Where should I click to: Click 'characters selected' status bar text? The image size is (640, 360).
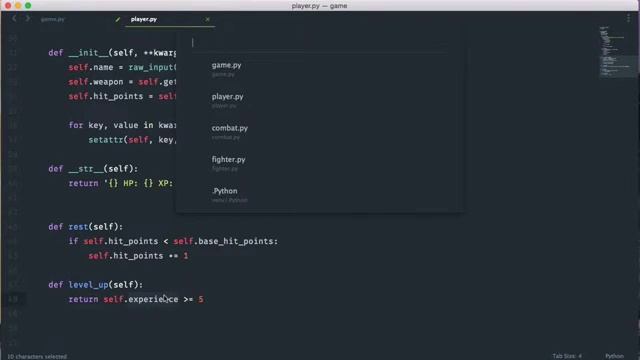point(37,357)
